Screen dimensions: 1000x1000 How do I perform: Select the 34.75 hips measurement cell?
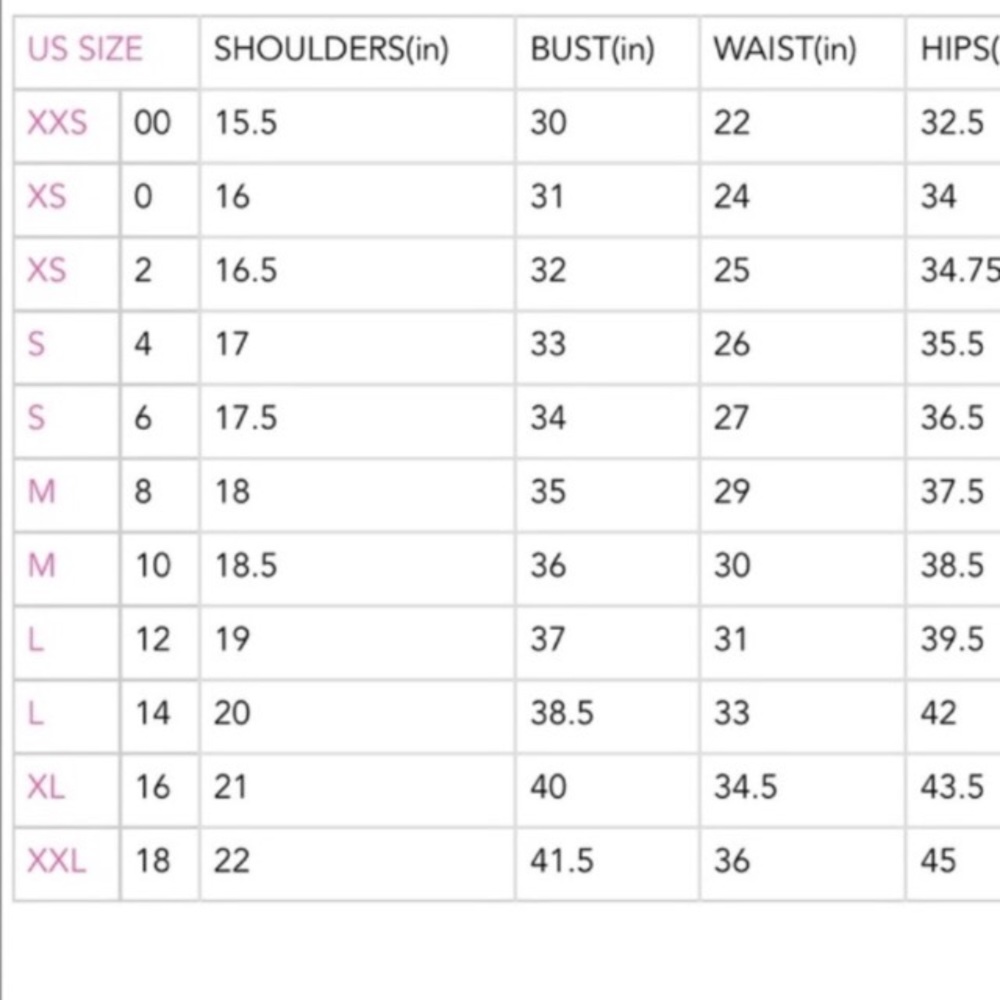[x=959, y=271]
